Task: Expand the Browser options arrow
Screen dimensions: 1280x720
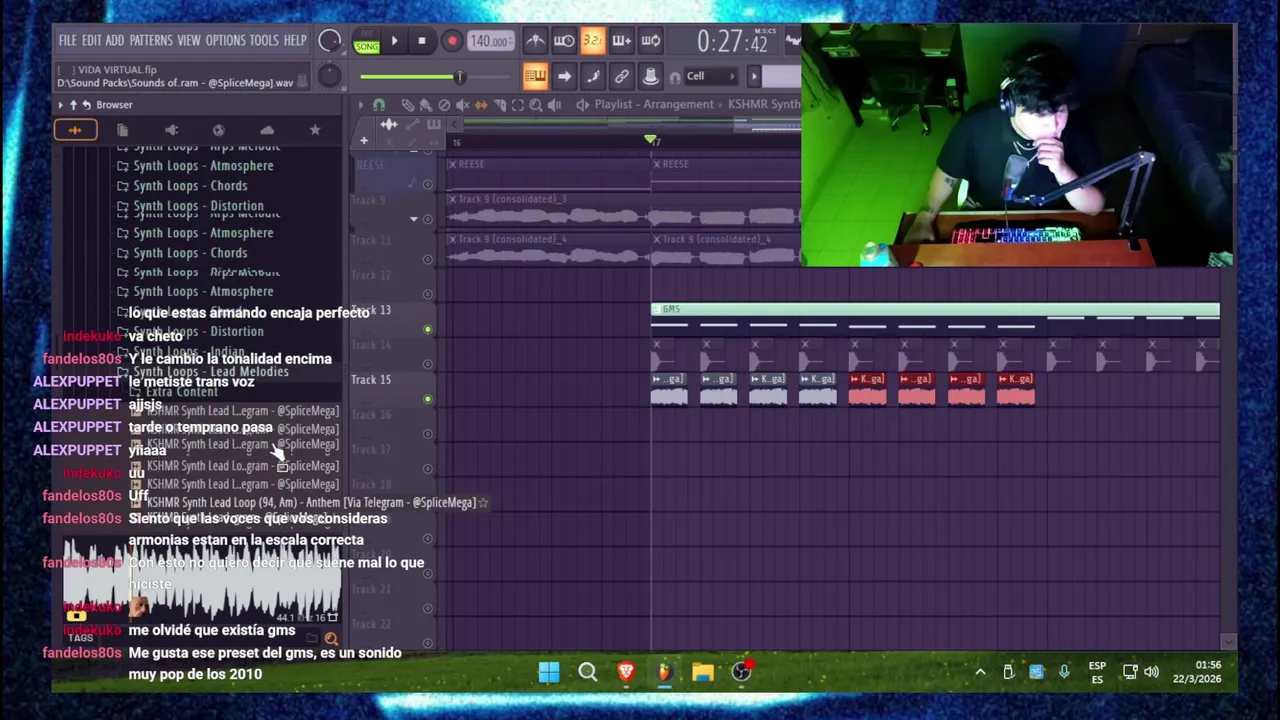Action: 60,105
